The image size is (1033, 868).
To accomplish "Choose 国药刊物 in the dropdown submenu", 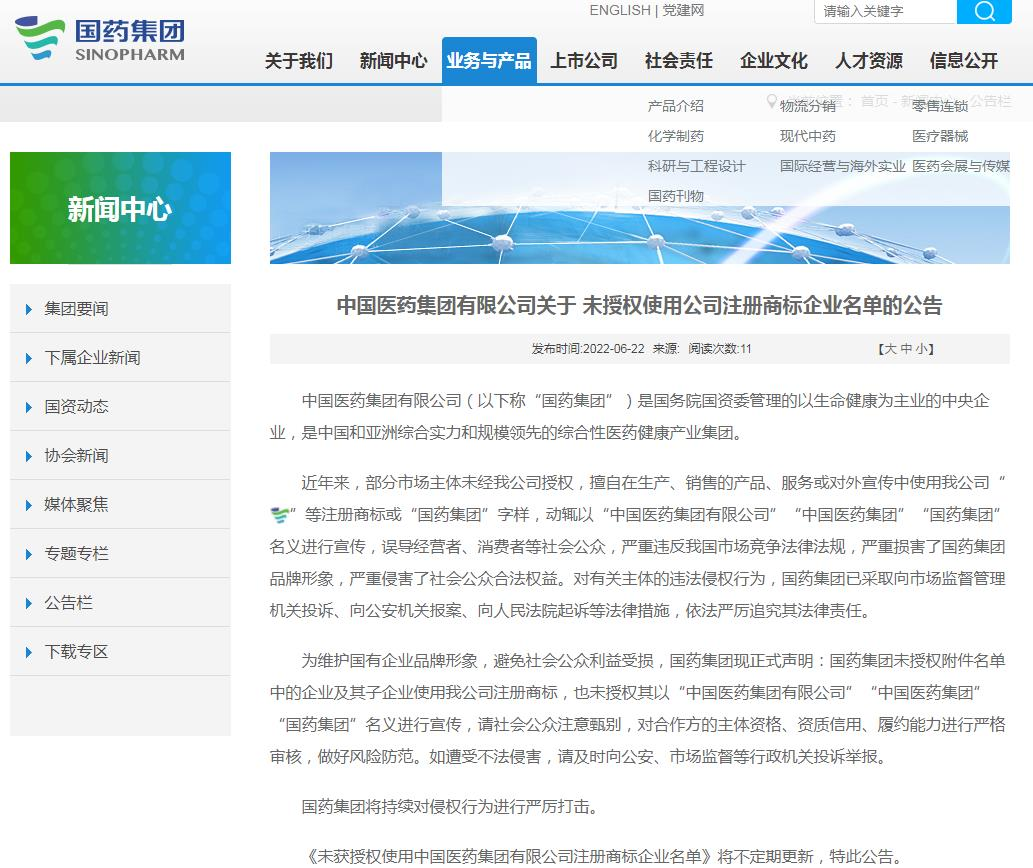I will click(x=675, y=196).
